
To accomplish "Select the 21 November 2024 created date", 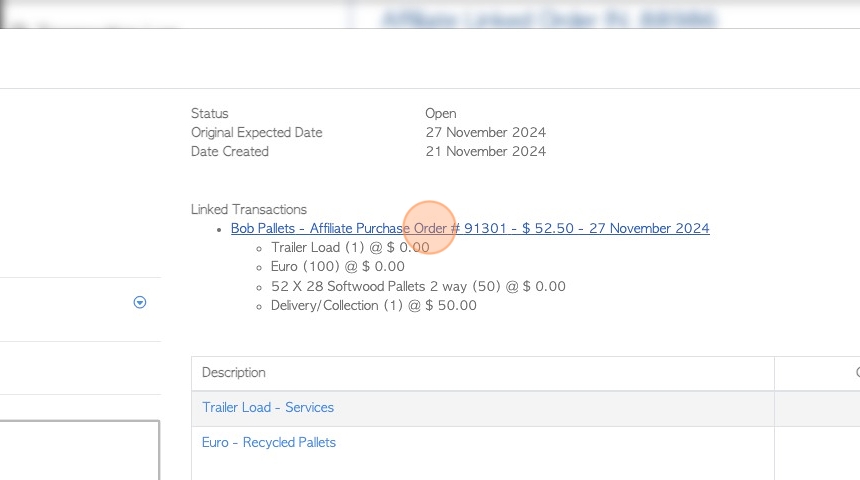I will pos(485,151).
